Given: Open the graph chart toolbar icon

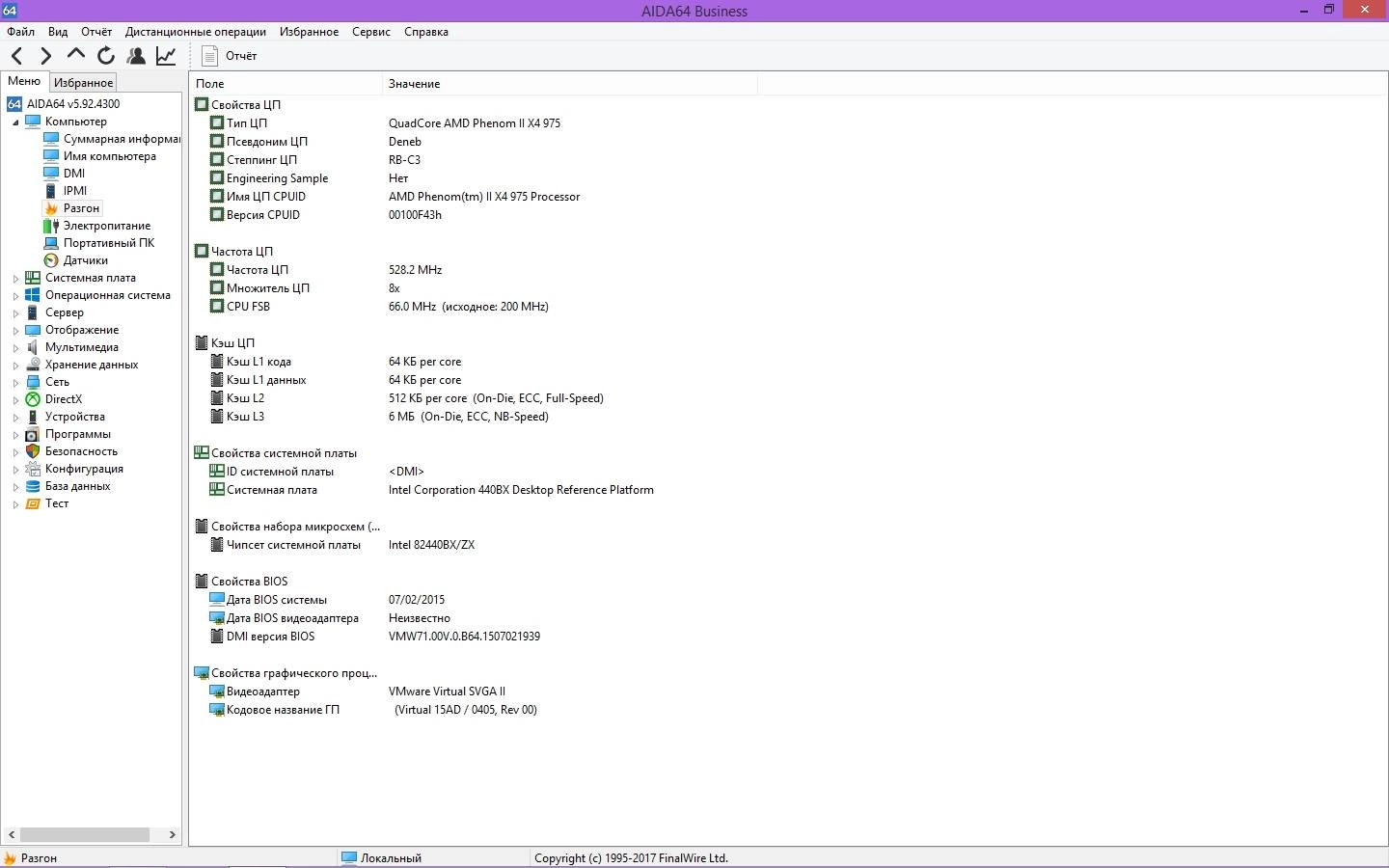Looking at the screenshot, I should [166, 56].
